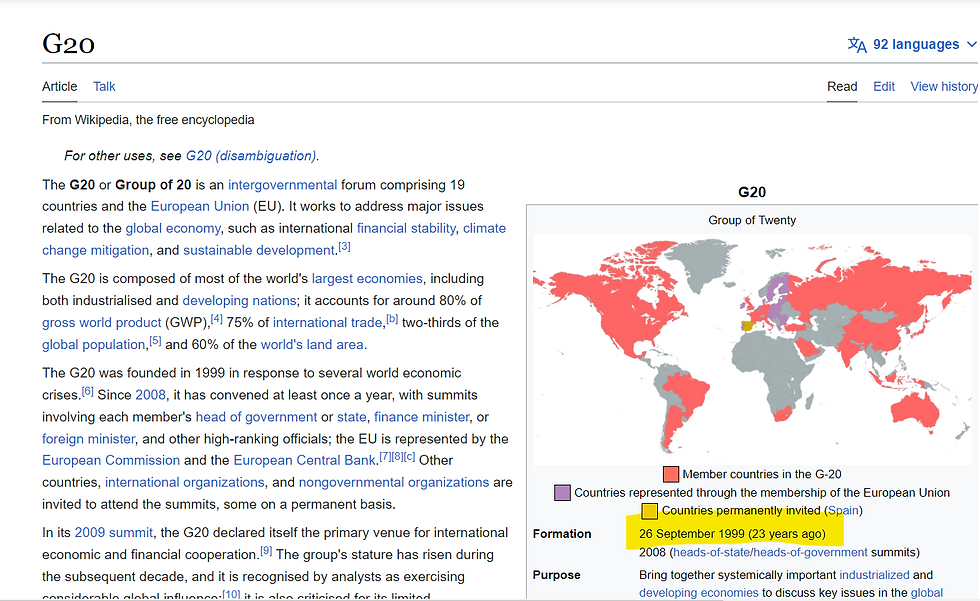The image size is (980, 601).
Task: Open the View history tab
Action: [944, 87]
